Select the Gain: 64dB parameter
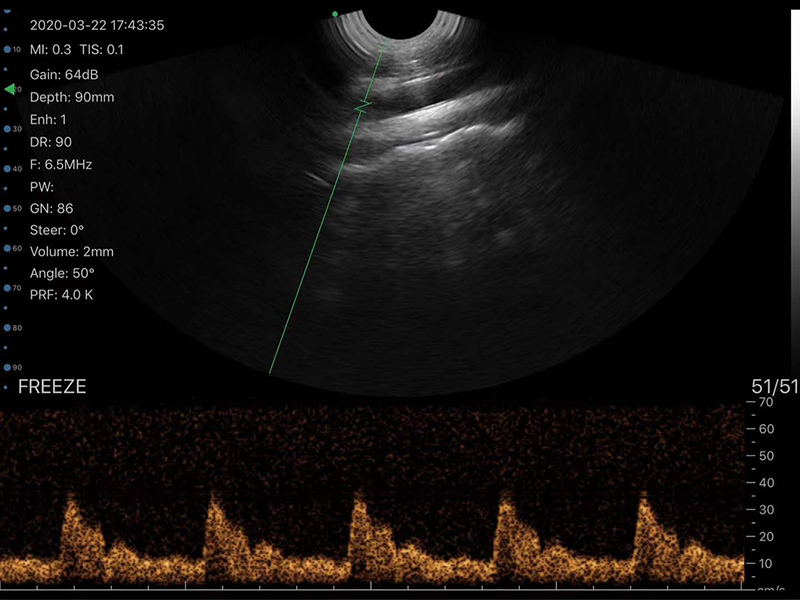 64,75
